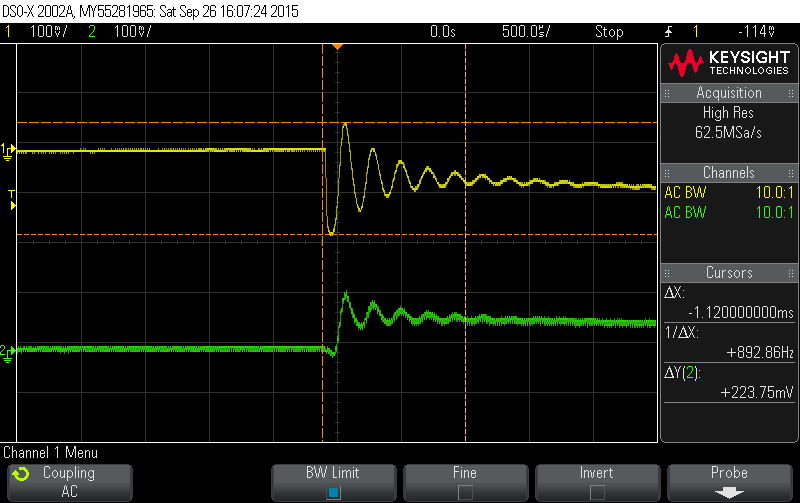Screen dimensions: 800x503
Task: Click the yellow channel 1 number label
Action: tap(8, 32)
